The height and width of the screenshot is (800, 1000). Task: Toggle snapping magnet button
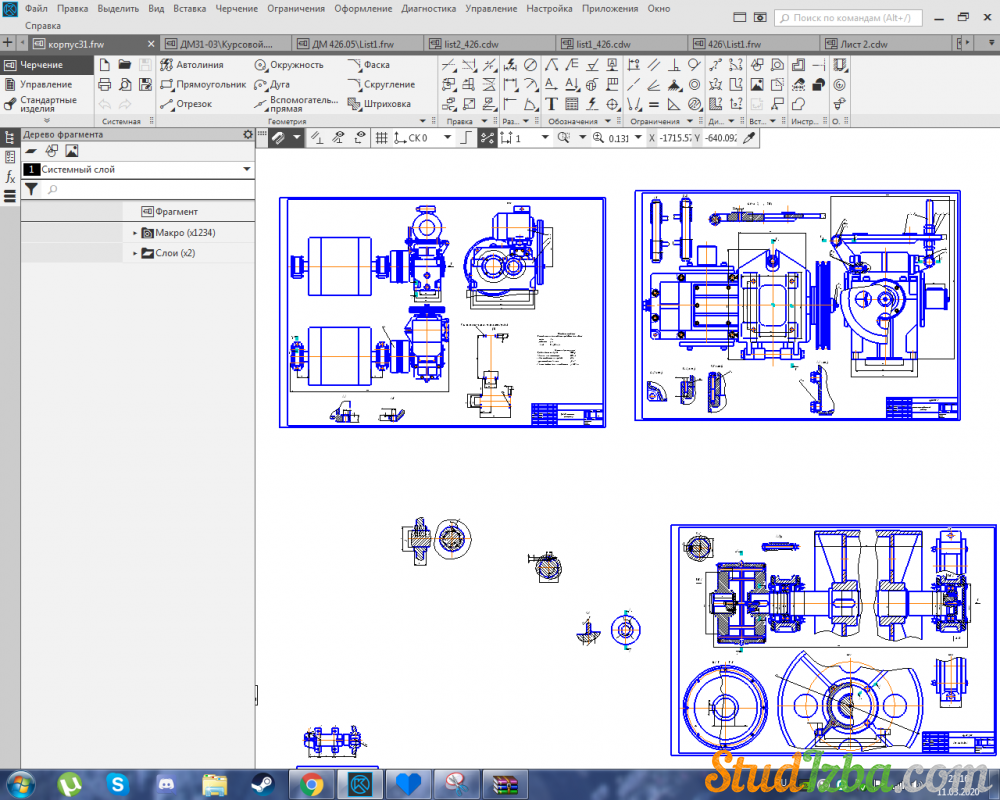pyautogui.click(x=280, y=138)
